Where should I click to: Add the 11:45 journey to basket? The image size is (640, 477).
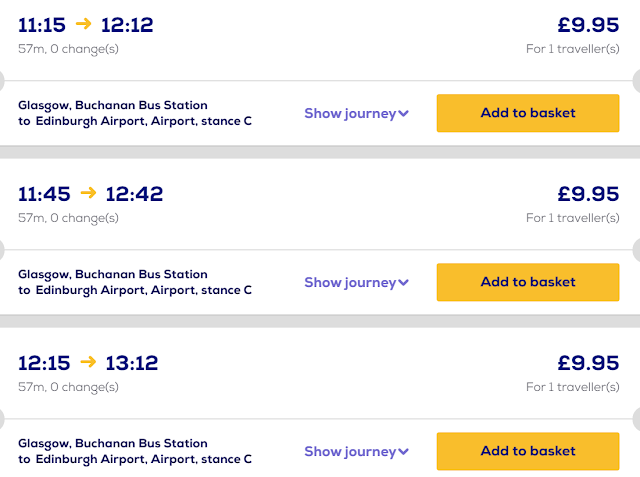[x=528, y=282]
